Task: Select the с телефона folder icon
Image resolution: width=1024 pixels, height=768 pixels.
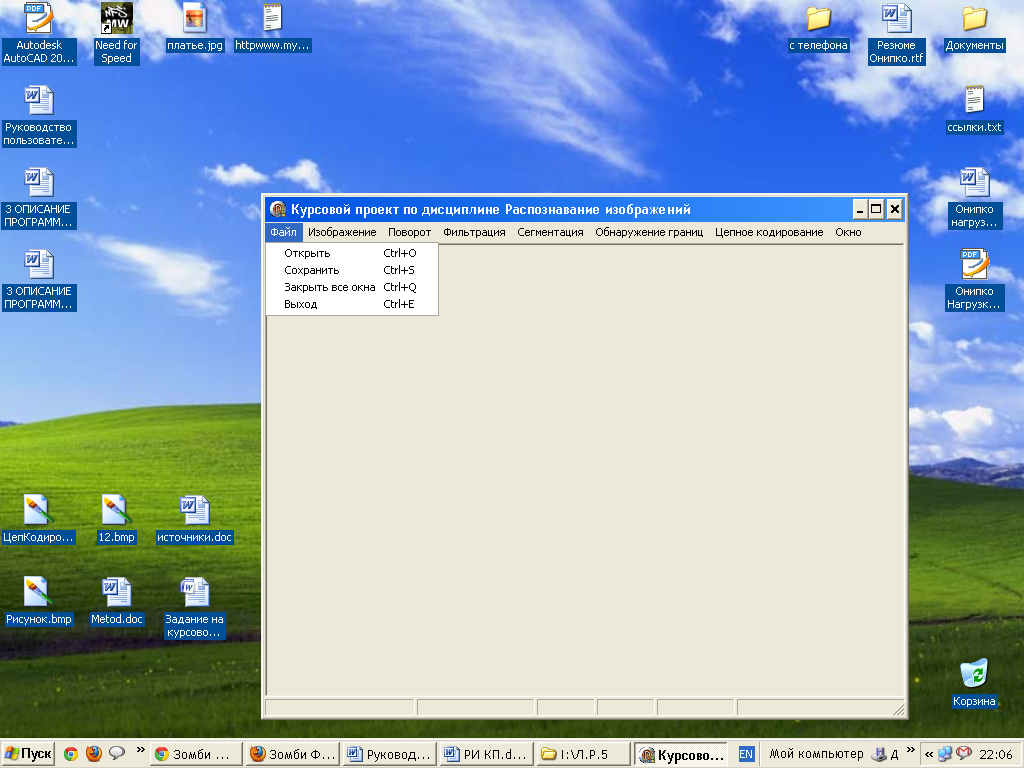Action: (818, 27)
